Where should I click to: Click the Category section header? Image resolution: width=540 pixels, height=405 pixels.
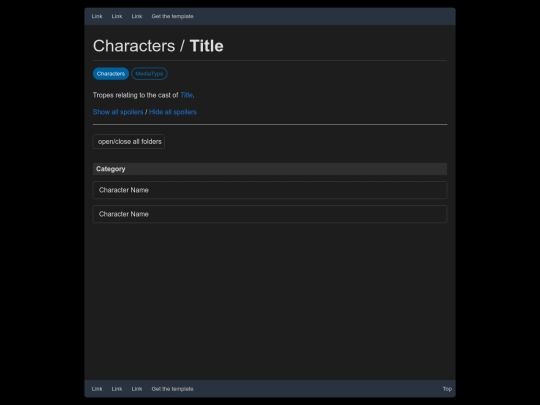[x=270, y=169]
